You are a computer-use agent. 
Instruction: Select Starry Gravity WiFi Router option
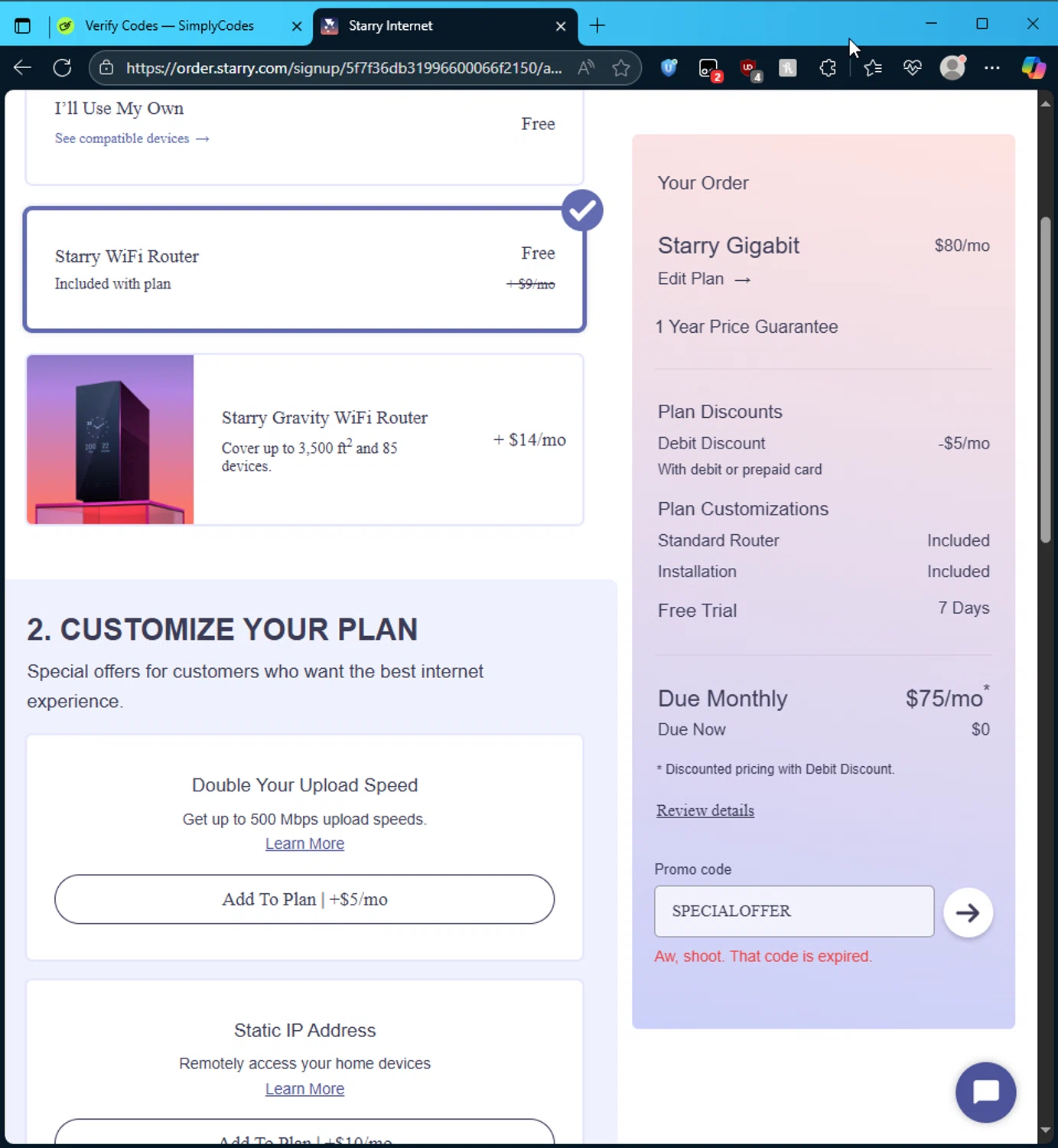304,439
